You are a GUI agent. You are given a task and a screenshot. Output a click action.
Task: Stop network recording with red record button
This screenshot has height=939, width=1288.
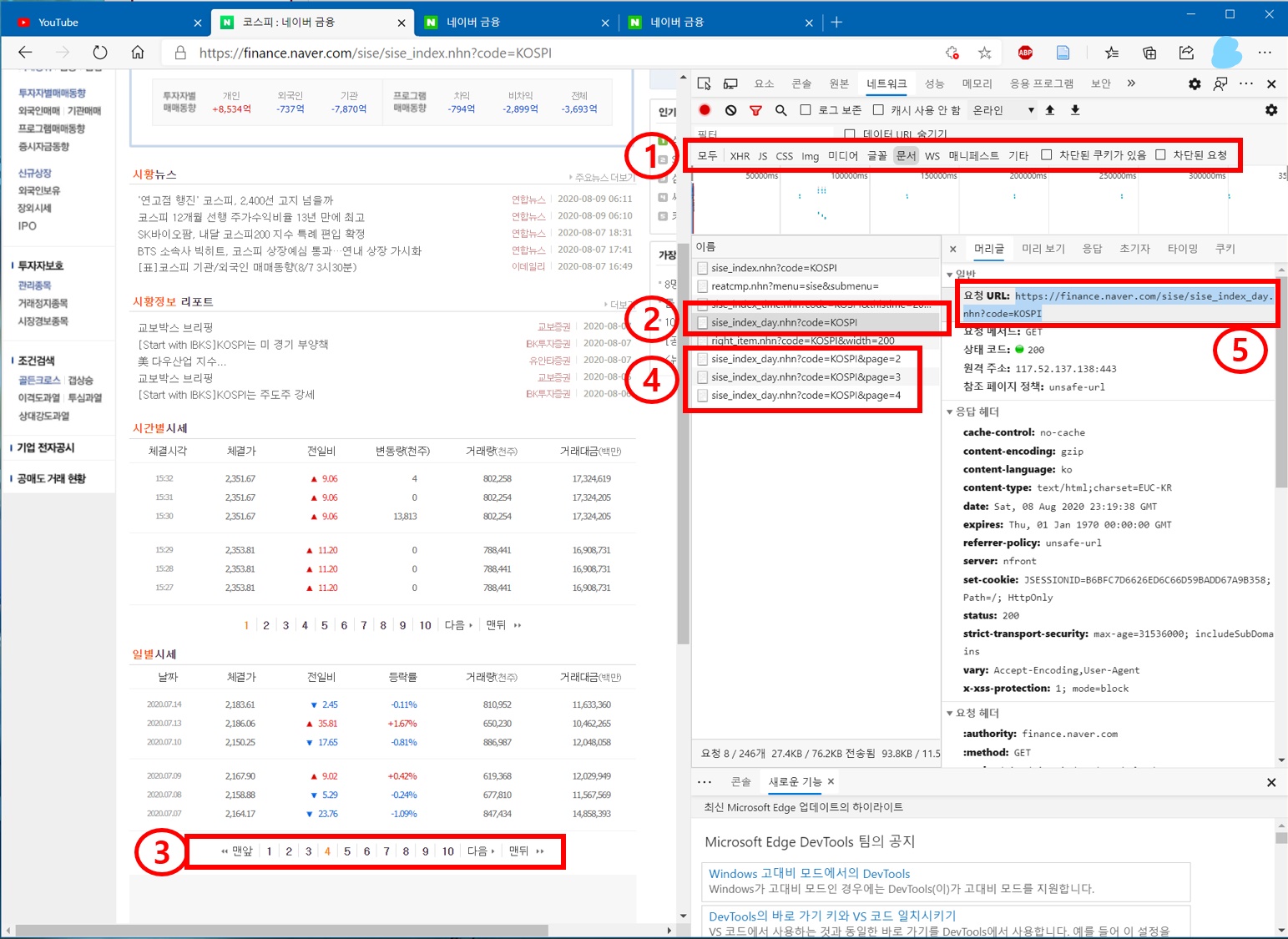pyautogui.click(x=705, y=110)
